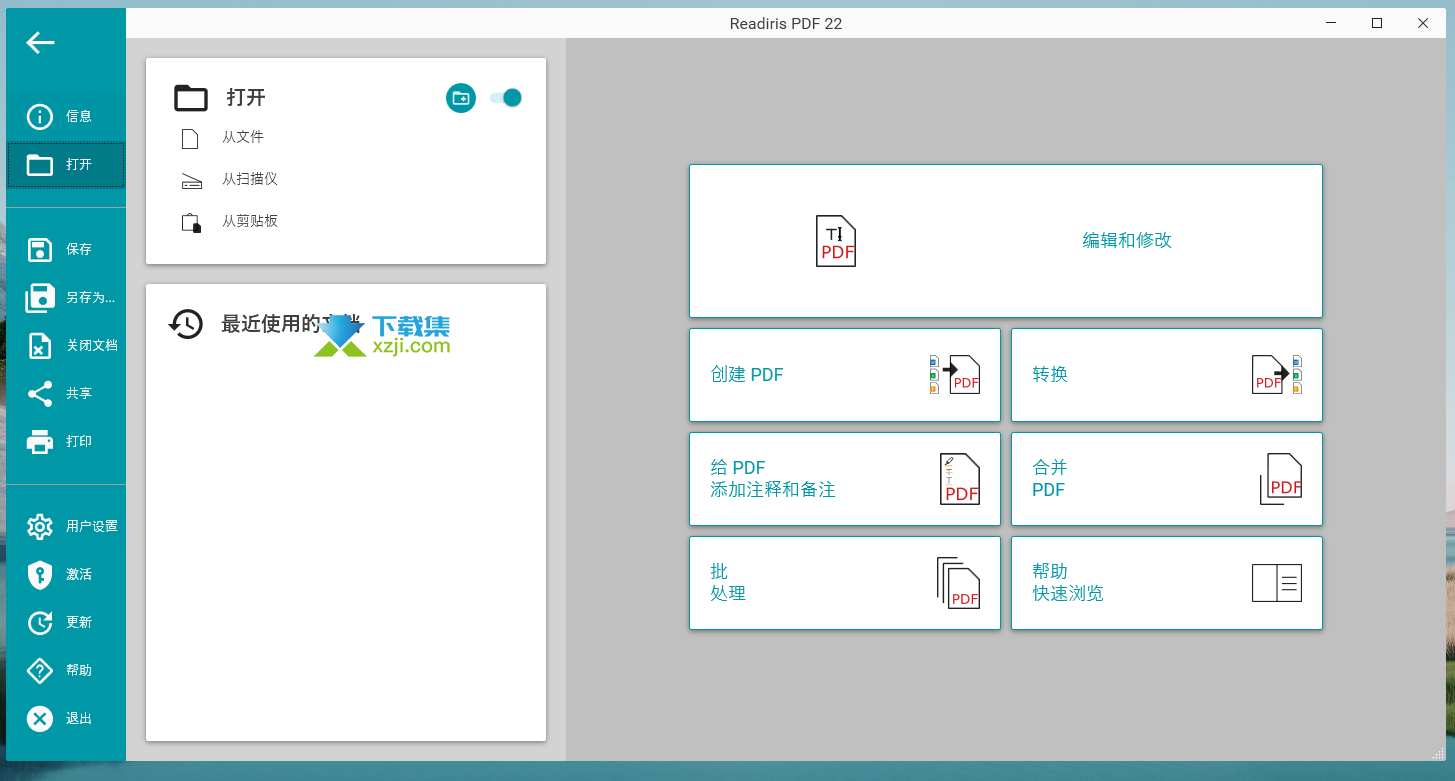Click the Readiris PDF 22 title

pyautogui.click(x=786, y=23)
